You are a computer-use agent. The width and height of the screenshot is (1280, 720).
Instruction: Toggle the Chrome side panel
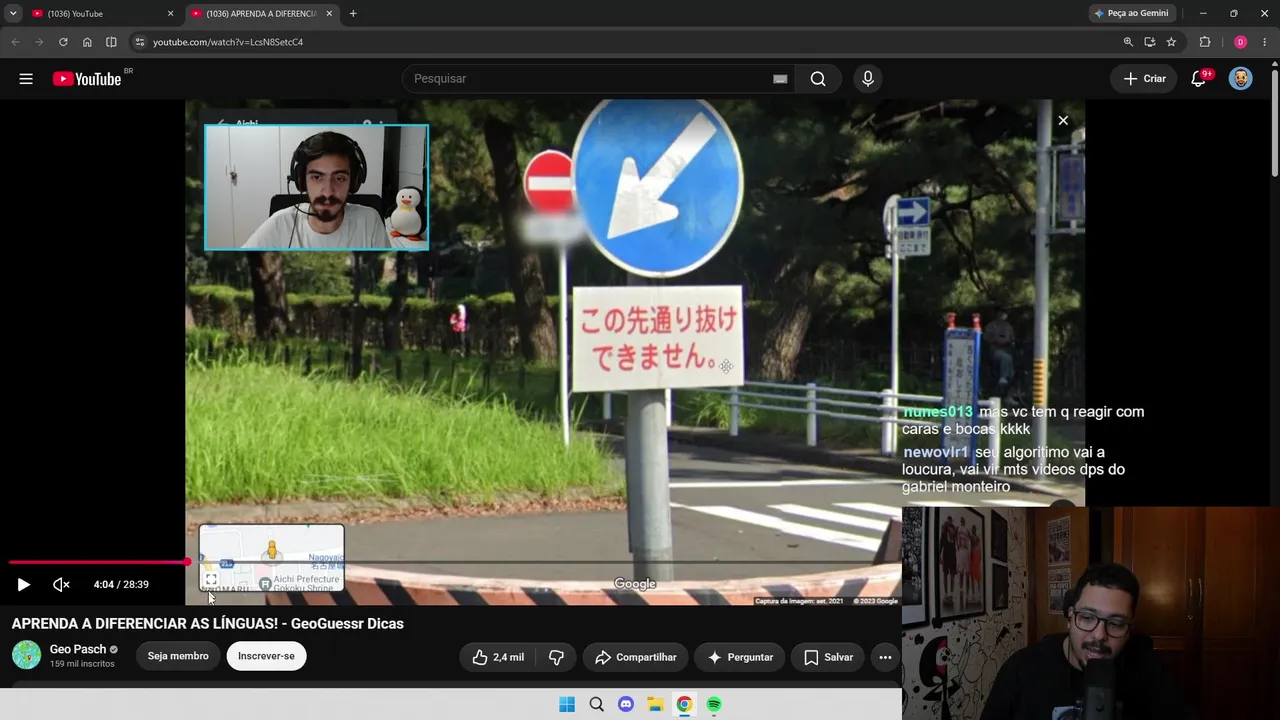111,42
